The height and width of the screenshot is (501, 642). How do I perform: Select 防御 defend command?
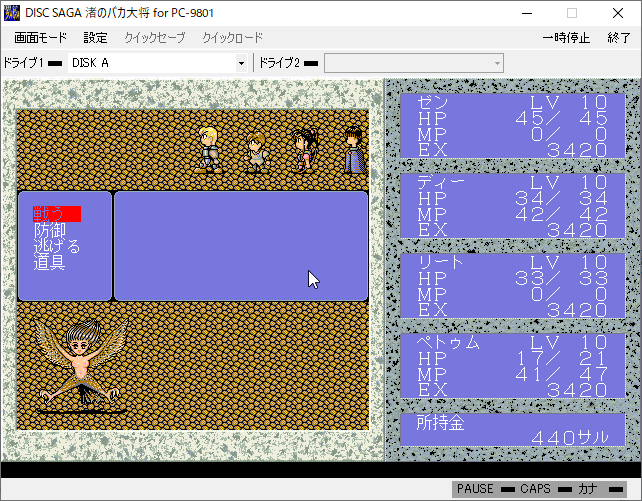point(49,230)
